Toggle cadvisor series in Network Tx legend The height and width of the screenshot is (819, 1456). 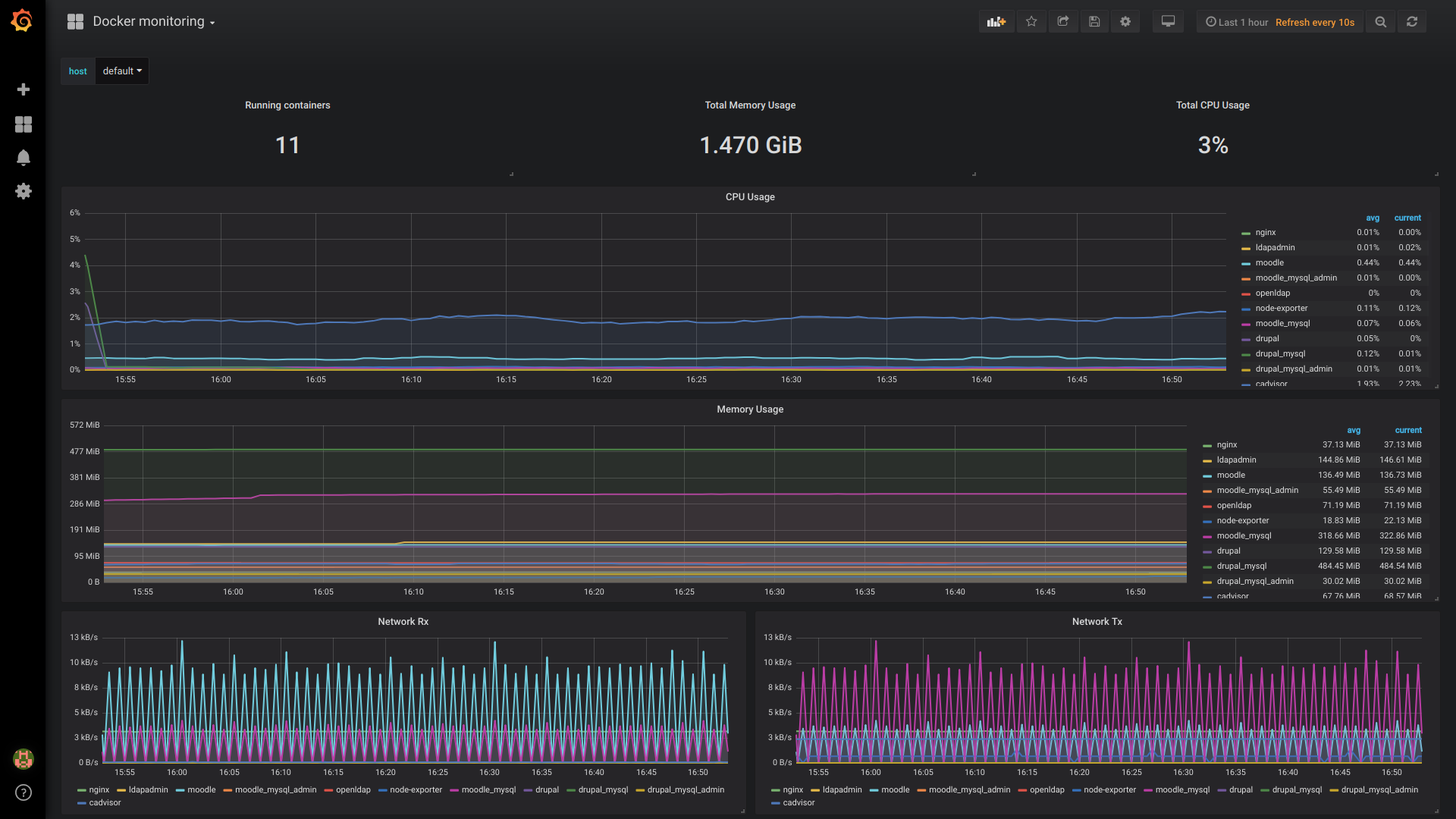[x=799, y=803]
